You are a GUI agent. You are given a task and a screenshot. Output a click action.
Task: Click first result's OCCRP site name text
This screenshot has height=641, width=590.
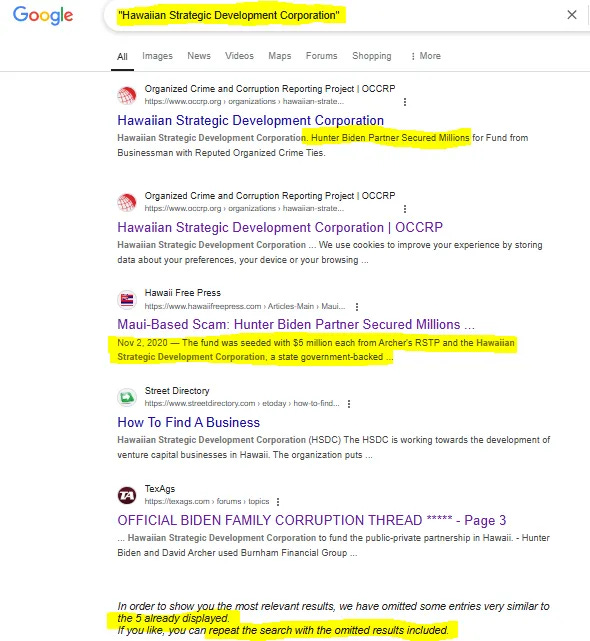pos(270,89)
